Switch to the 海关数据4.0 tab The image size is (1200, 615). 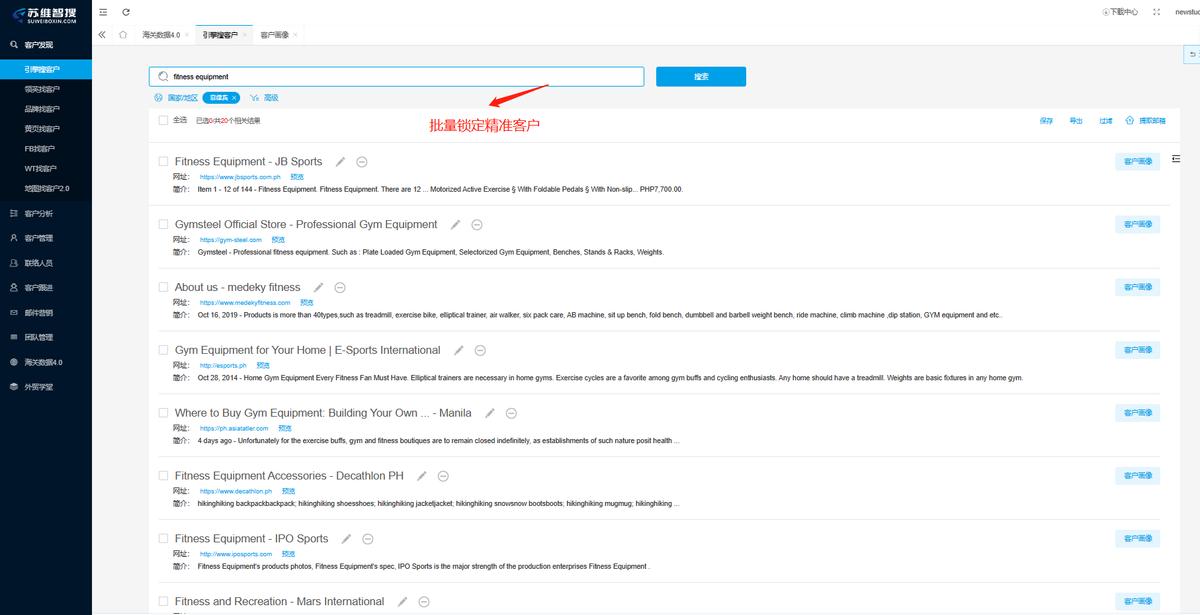tap(161, 35)
